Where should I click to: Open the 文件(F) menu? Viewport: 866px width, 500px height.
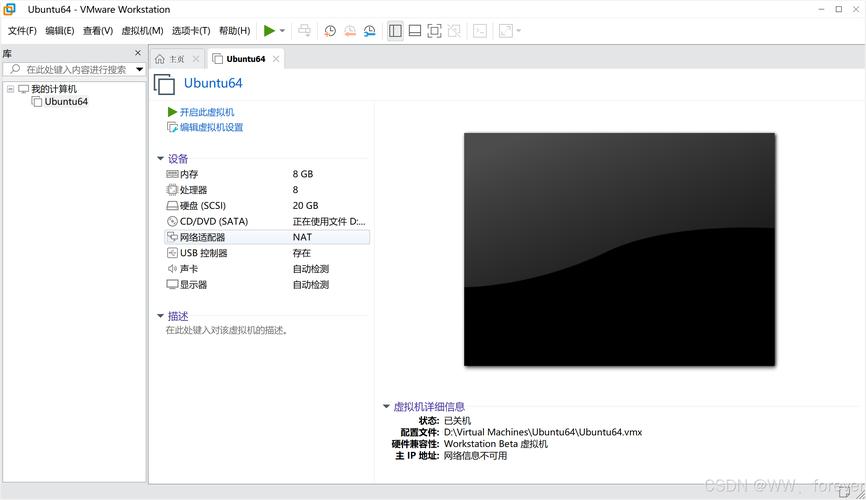pos(22,31)
